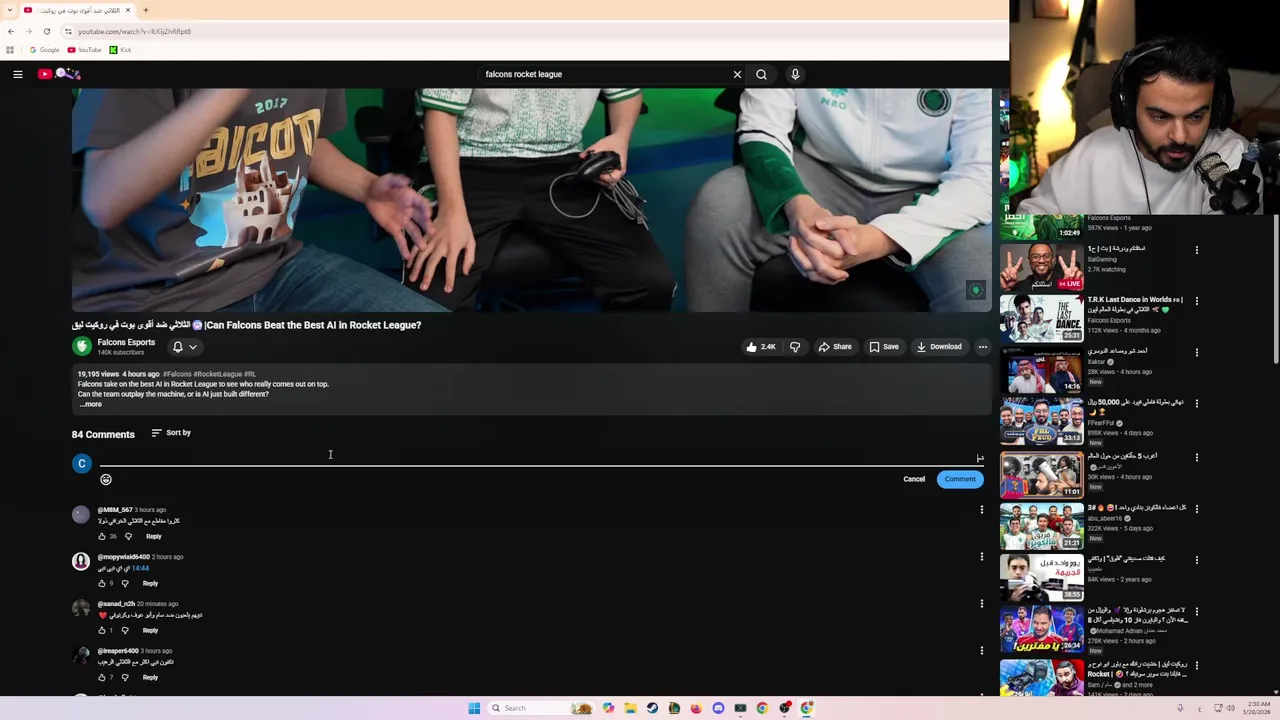Open Discord from the taskbar
The height and width of the screenshot is (720, 1280).
[718, 708]
